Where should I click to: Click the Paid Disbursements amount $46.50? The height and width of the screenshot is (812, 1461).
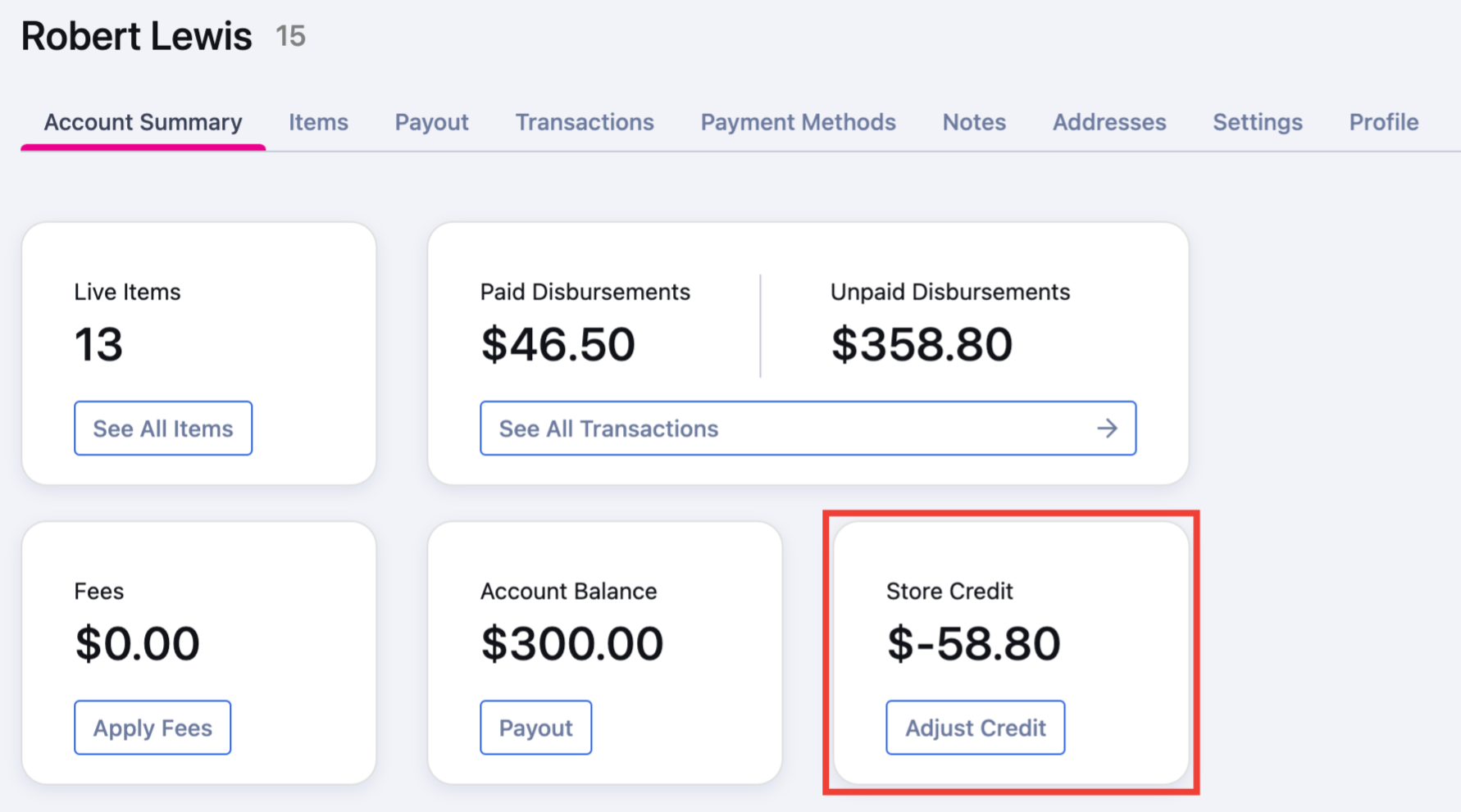coord(558,344)
